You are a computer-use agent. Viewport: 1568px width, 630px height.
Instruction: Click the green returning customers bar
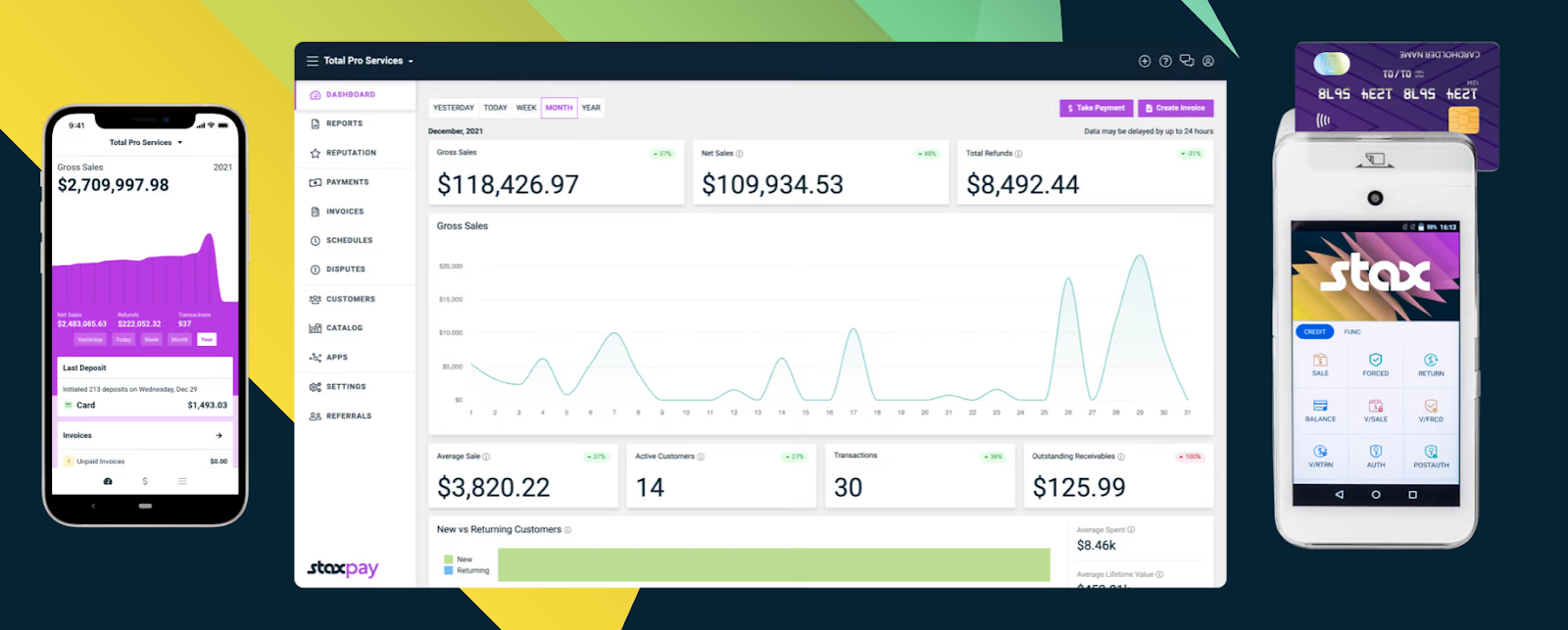(x=774, y=565)
